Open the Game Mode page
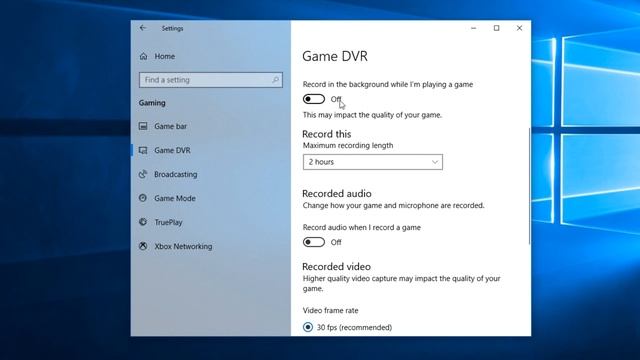This screenshot has height=360, width=640. pyautogui.click(x=175, y=198)
